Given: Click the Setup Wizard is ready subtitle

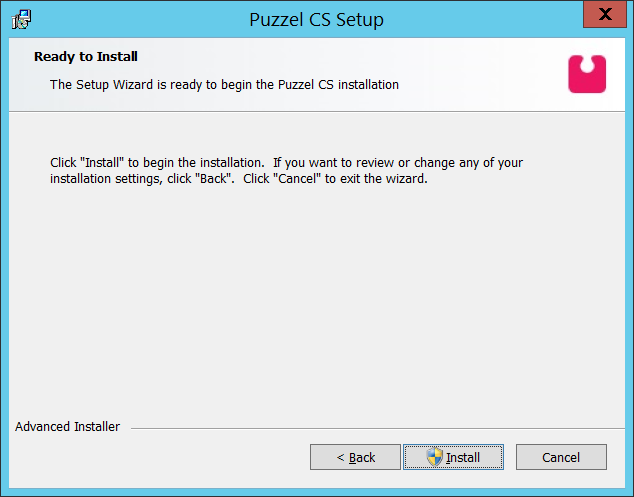Looking at the screenshot, I should [x=224, y=84].
